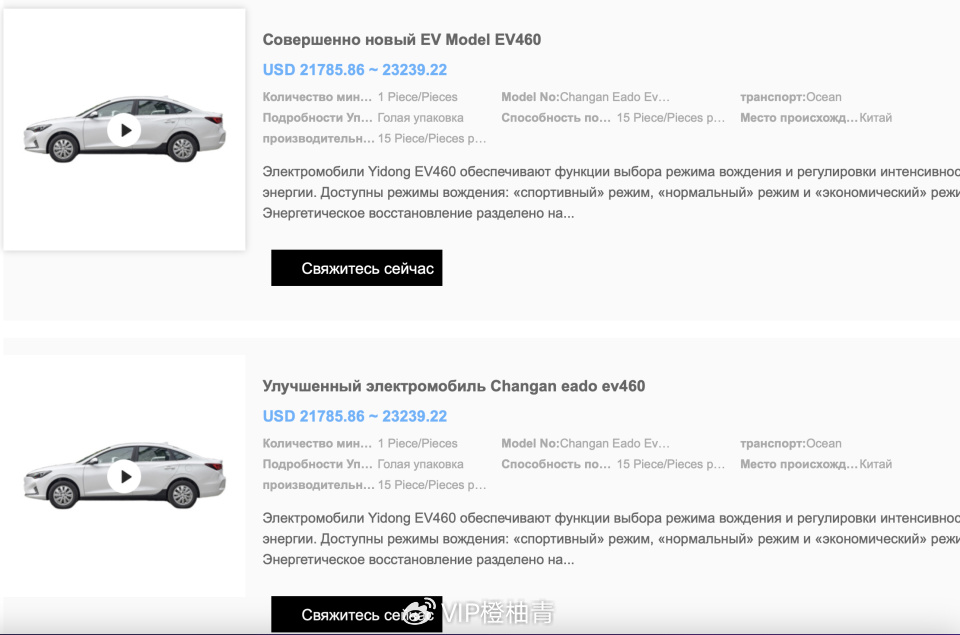Click the second listing's Yidong EV460 description text
Viewport: 960px width, 635px height.
pos(600,539)
